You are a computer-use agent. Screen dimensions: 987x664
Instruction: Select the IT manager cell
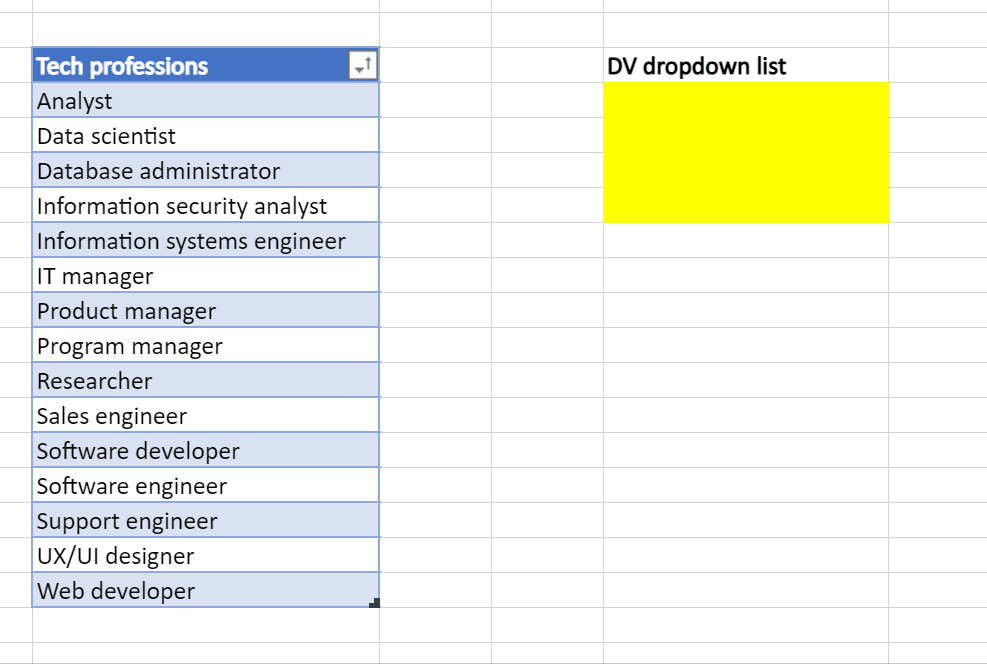(205, 276)
